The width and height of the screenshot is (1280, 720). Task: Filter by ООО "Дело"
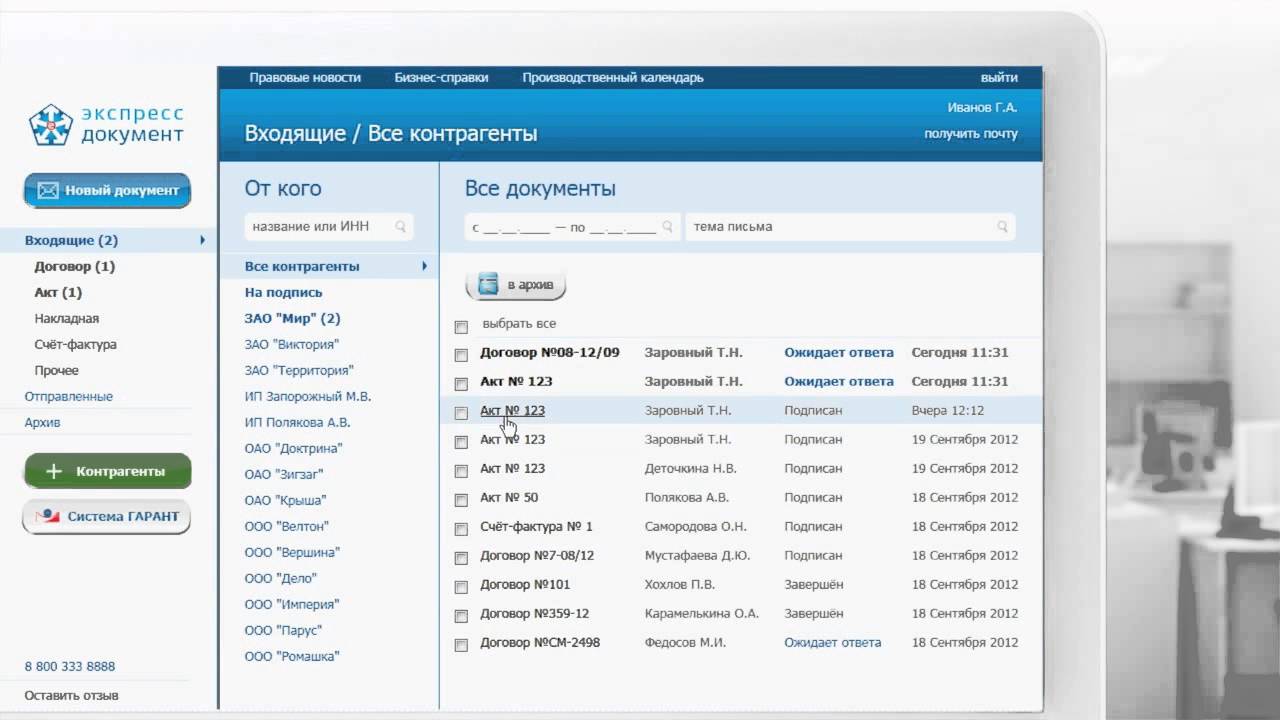(281, 578)
